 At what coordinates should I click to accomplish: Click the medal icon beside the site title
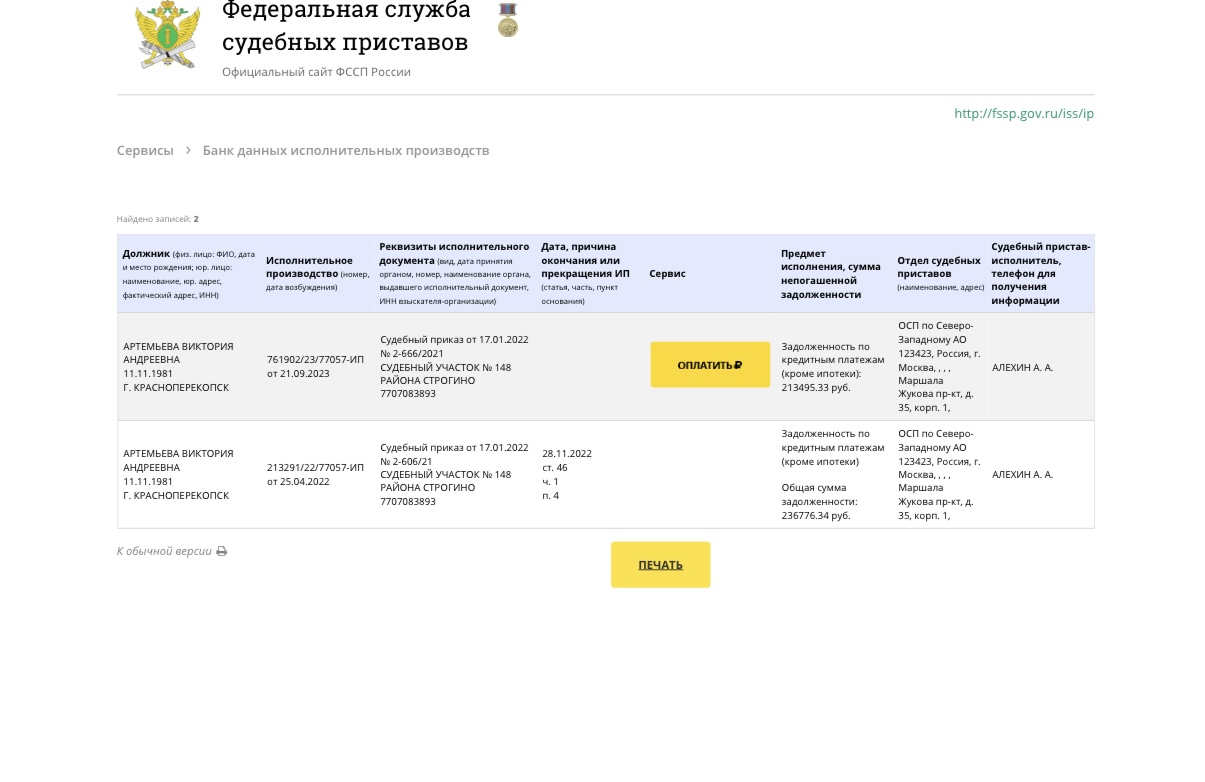pyautogui.click(x=508, y=20)
